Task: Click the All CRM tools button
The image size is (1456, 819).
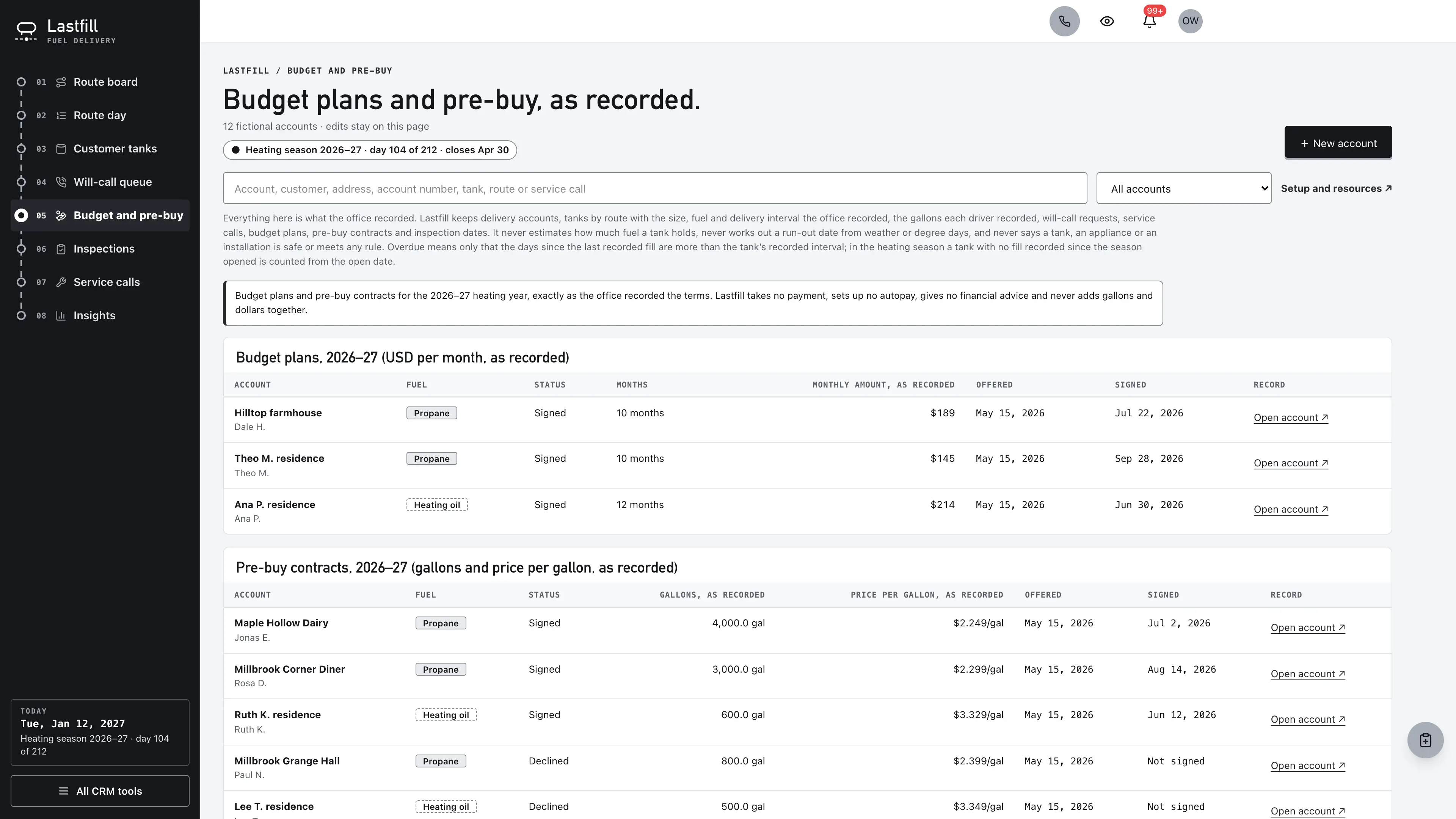Action: coord(100,791)
